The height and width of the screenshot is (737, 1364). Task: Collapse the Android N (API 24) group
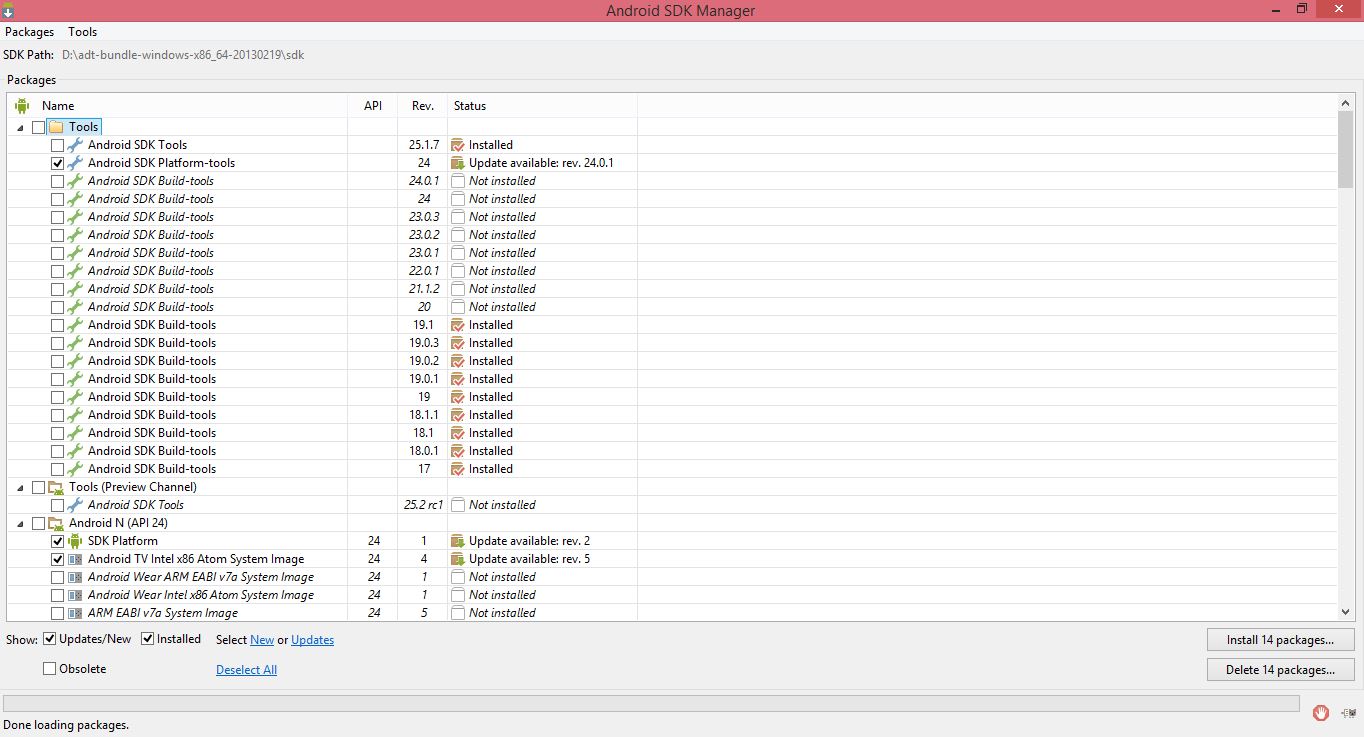click(21, 524)
